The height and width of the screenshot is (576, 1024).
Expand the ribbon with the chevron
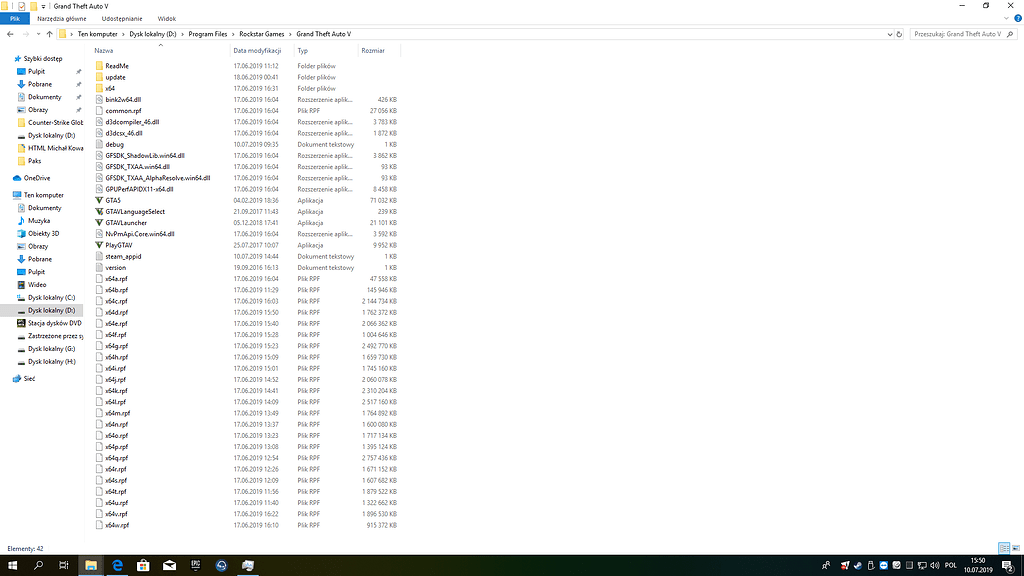(x=1006, y=19)
